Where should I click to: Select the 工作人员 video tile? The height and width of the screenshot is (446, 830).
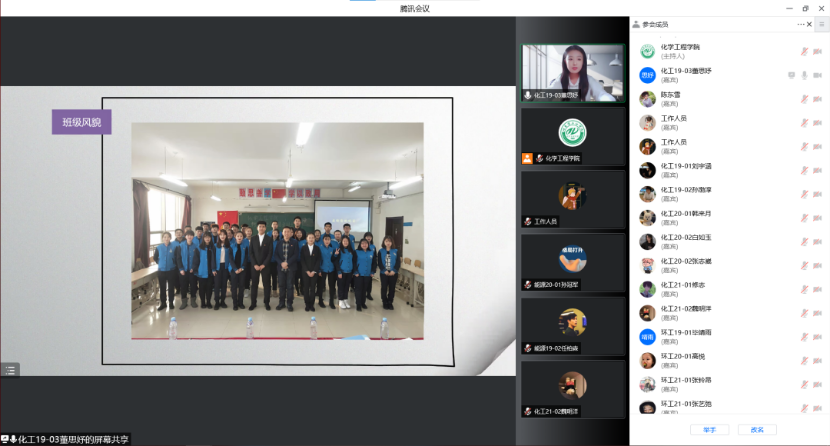(573, 199)
